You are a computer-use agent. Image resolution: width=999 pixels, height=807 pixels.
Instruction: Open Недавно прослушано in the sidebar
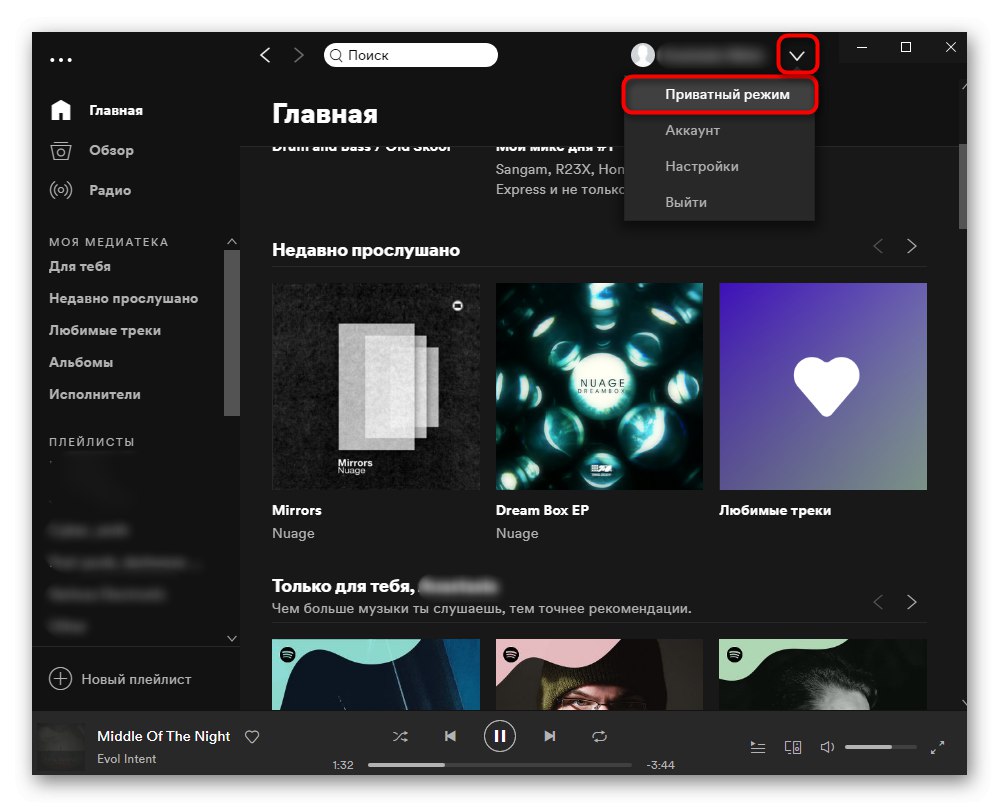pos(124,298)
